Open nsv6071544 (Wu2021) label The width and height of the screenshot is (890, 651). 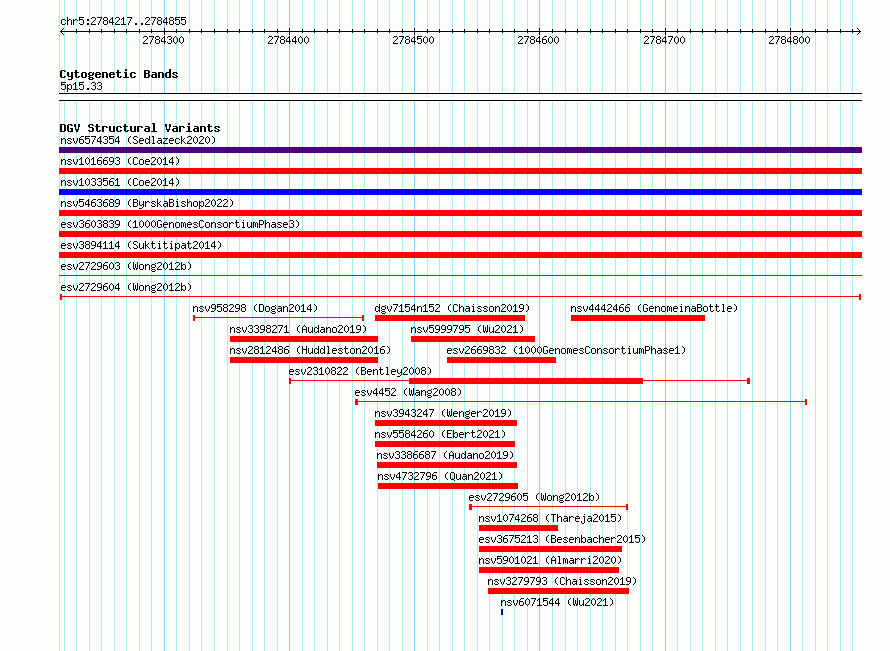[557, 602]
